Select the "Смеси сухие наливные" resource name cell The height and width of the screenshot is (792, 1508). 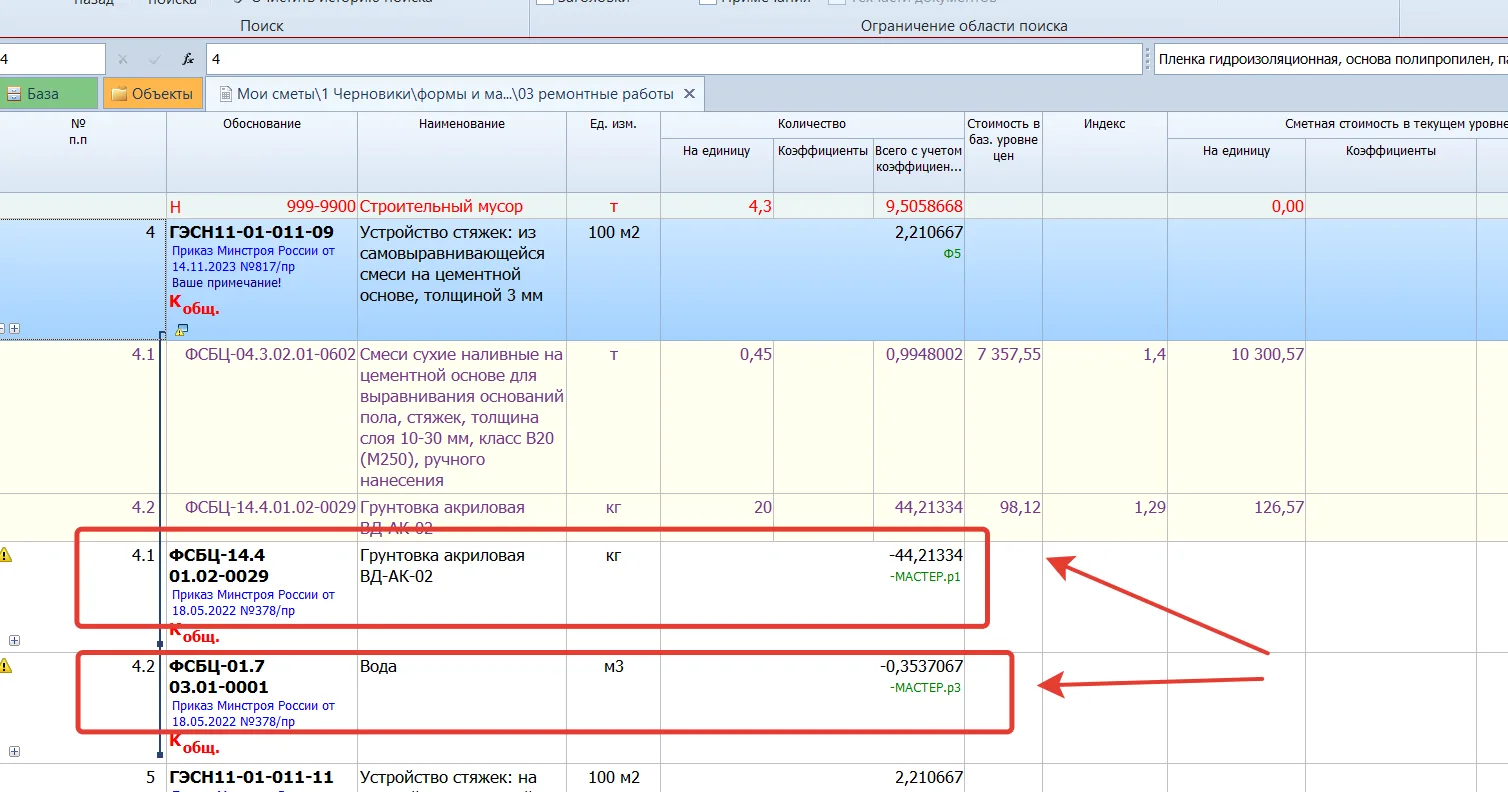(462, 417)
